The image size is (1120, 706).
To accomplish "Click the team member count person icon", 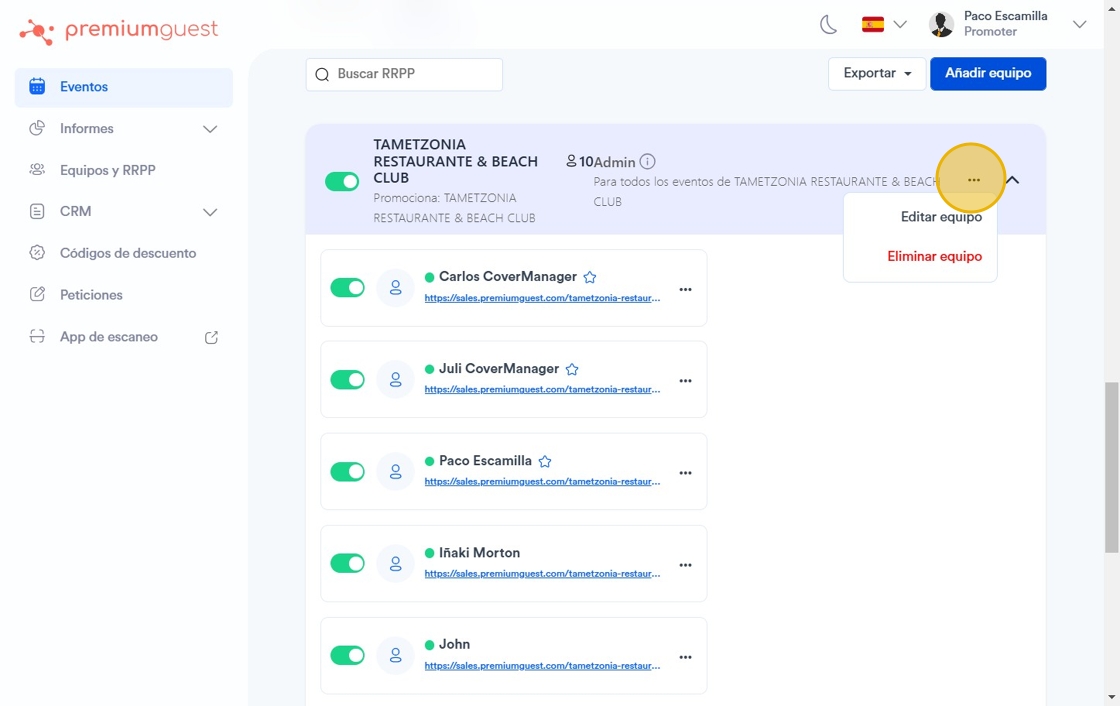I will (x=571, y=161).
